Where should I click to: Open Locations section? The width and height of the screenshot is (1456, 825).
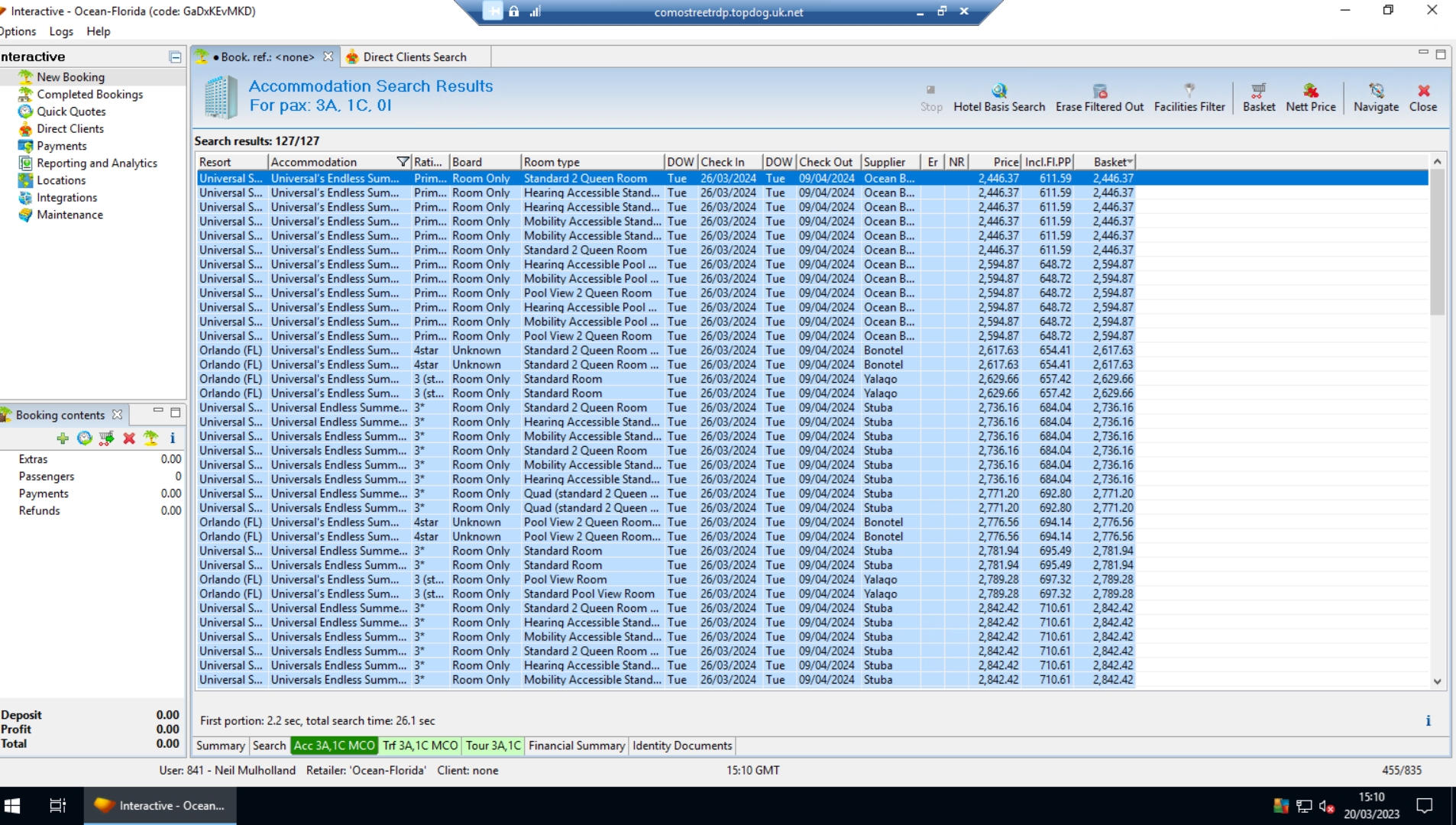pyautogui.click(x=60, y=180)
